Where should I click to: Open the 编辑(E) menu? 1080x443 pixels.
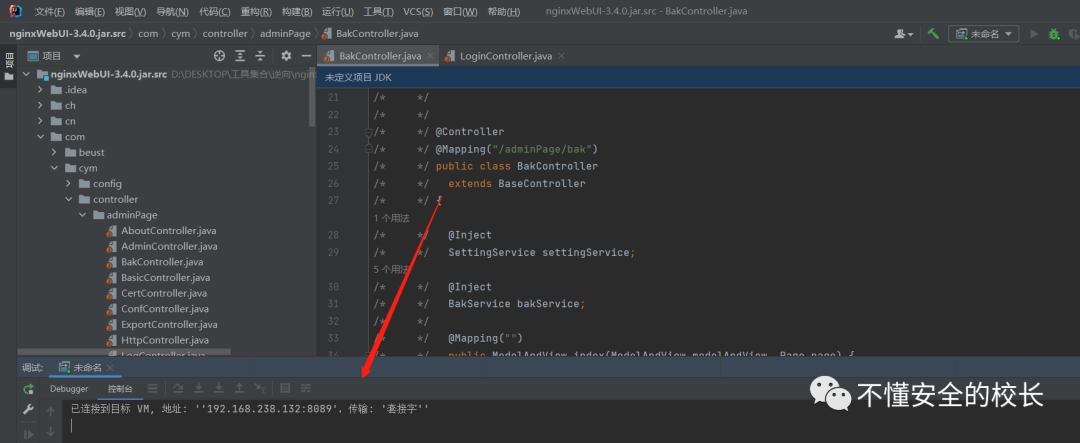(x=90, y=12)
